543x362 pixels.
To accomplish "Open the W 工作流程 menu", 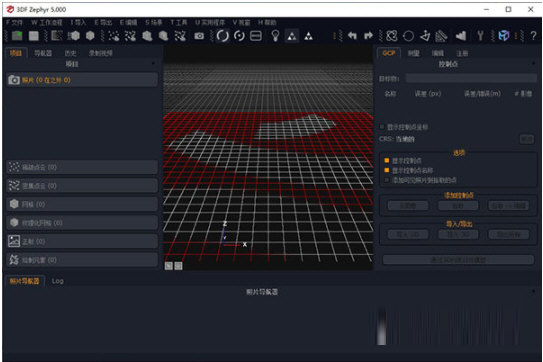I will pyautogui.click(x=47, y=23).
